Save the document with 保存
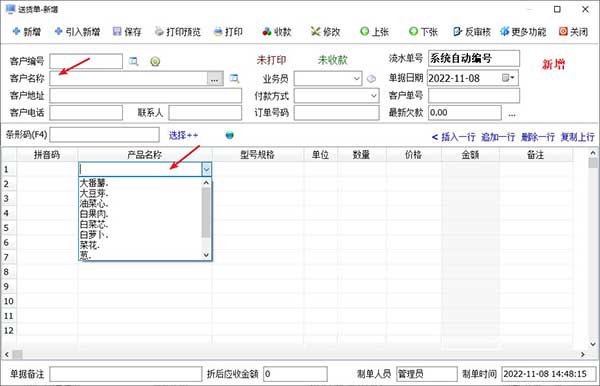The width and height of the screenshot is (600, 386). pos(127,32)
